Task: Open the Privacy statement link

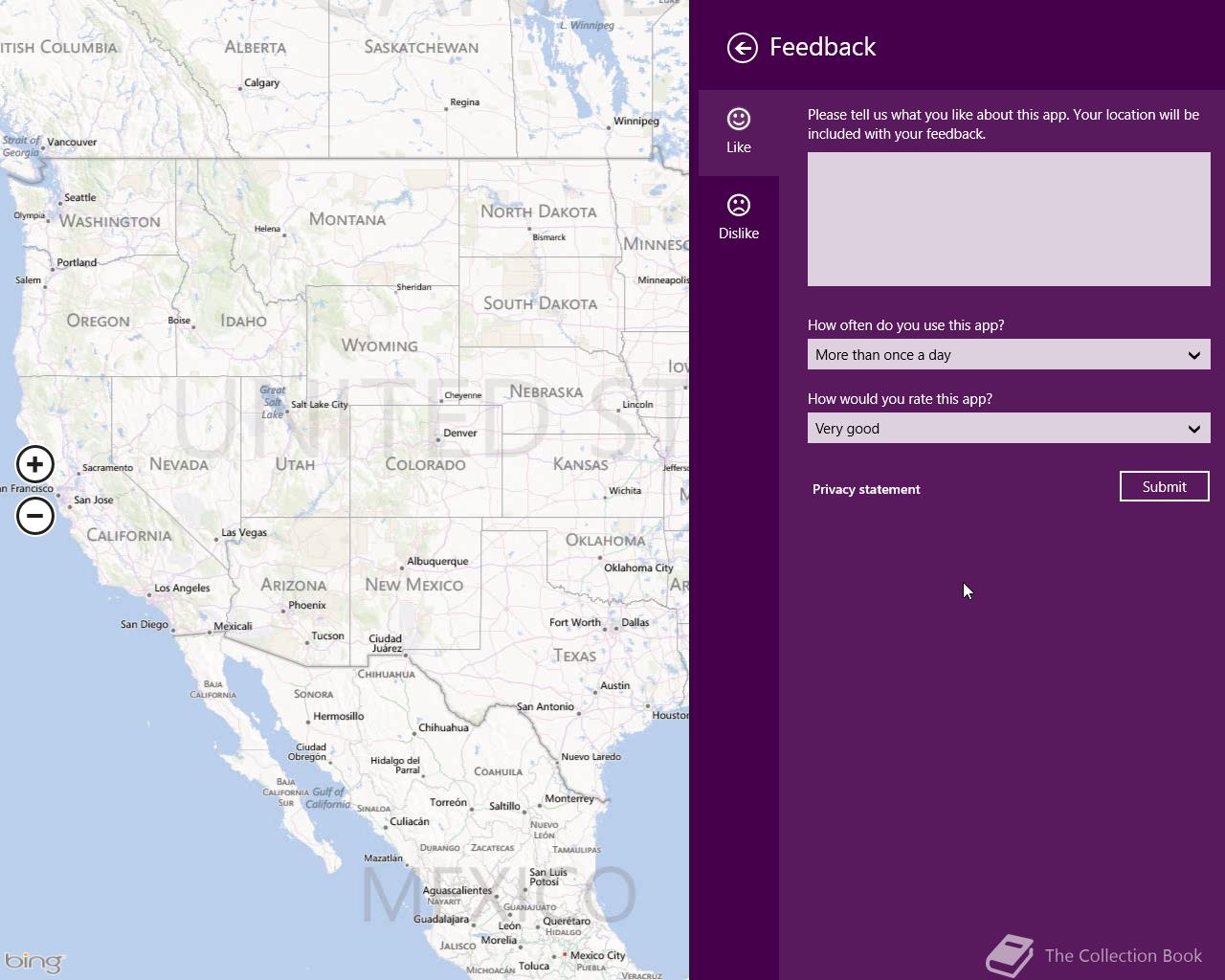Action: point(866,489)
